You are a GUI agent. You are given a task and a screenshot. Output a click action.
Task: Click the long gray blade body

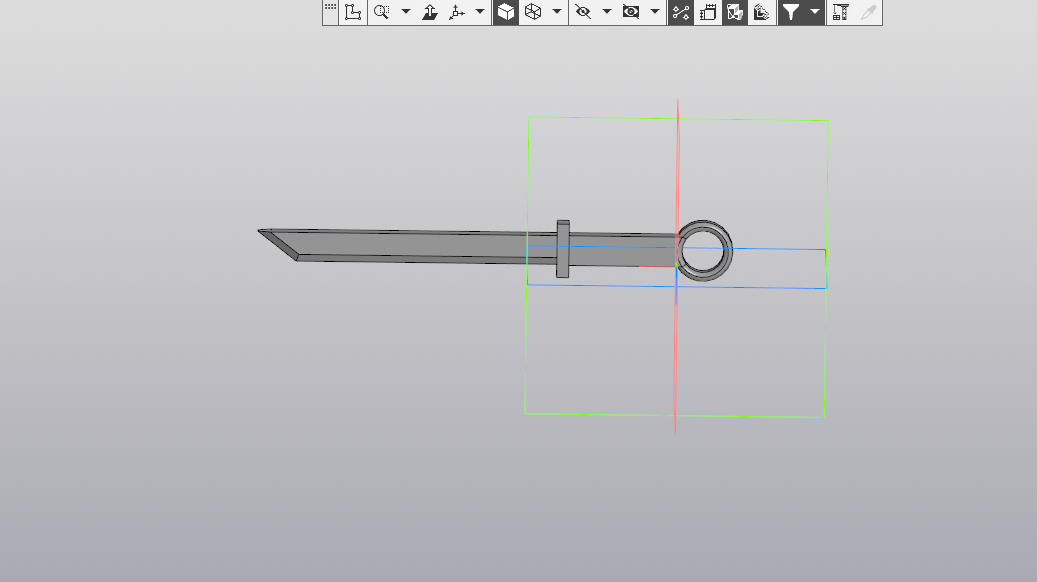pyautogui.click(x=410, y=245)
